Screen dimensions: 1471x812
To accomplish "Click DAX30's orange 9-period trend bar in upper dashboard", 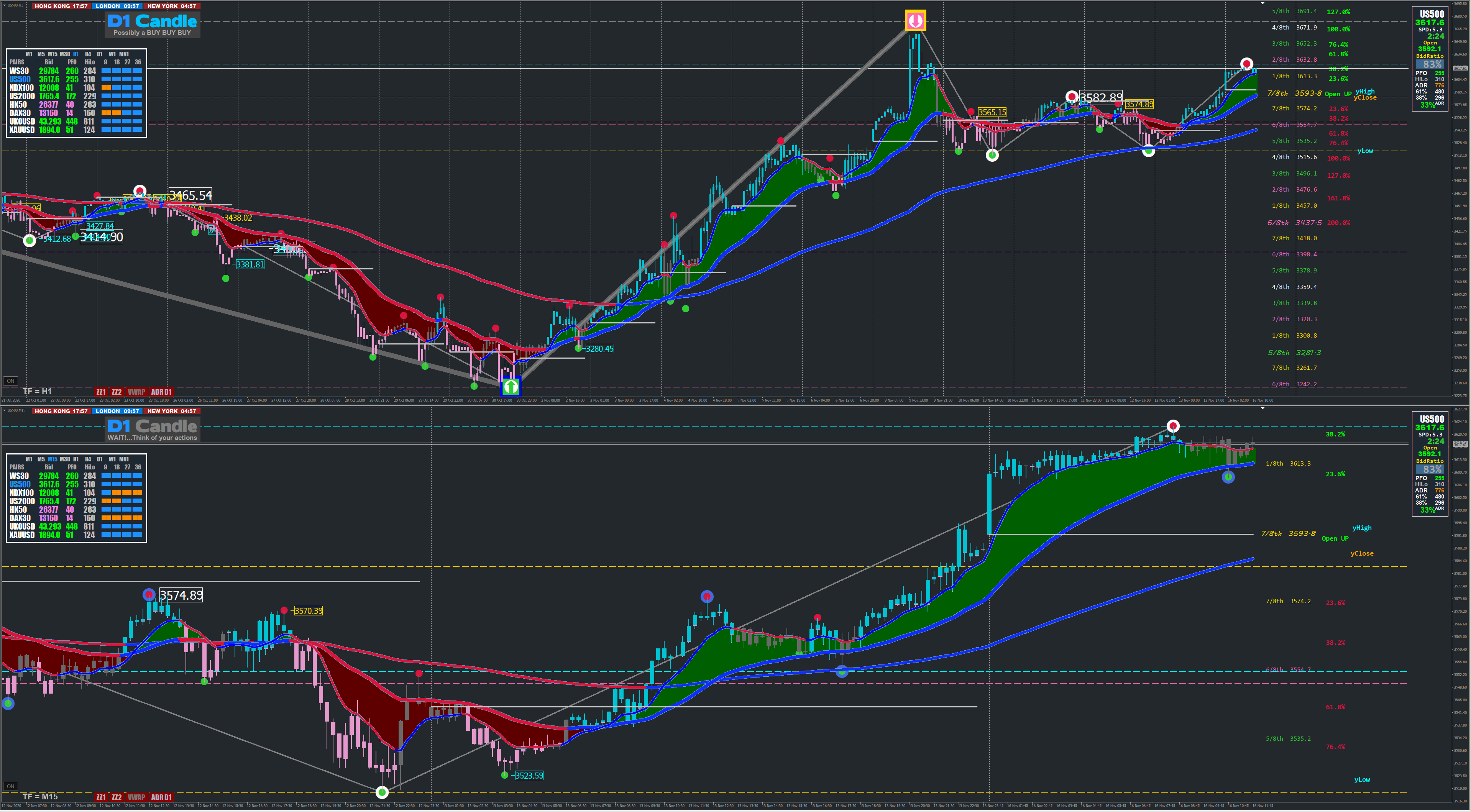I will pos(106,113).
